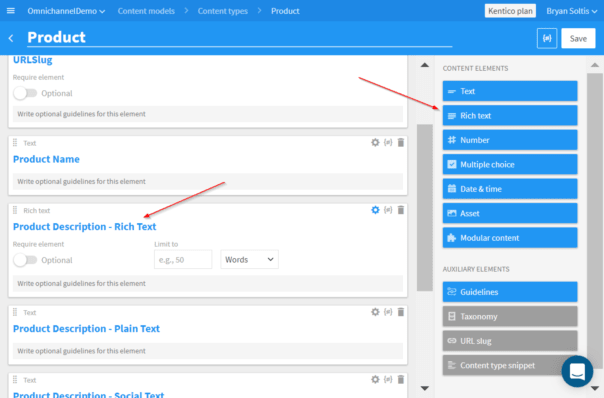Click the URL slug auxiliary element
This screenshot has height=398, width=604.
pos(510,341)
